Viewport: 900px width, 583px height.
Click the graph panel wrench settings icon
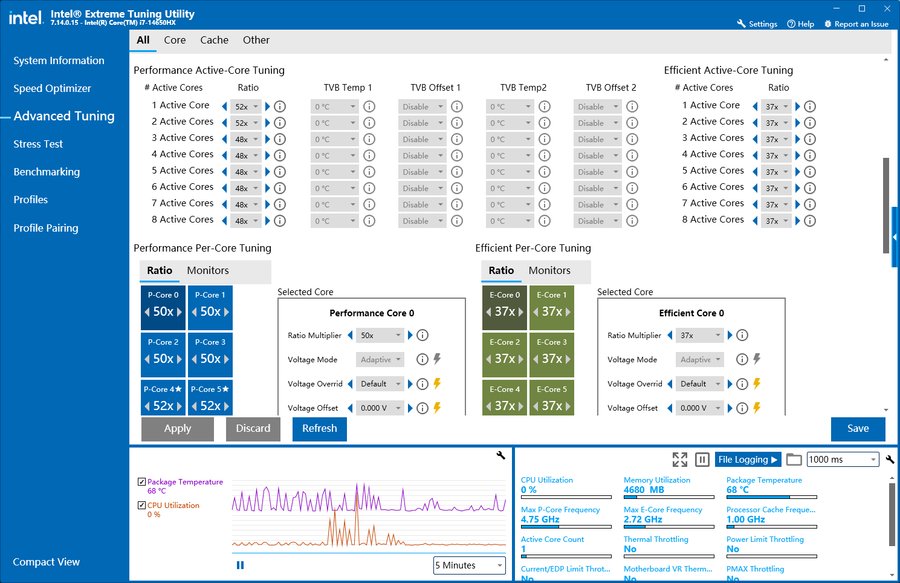point(501,456)
